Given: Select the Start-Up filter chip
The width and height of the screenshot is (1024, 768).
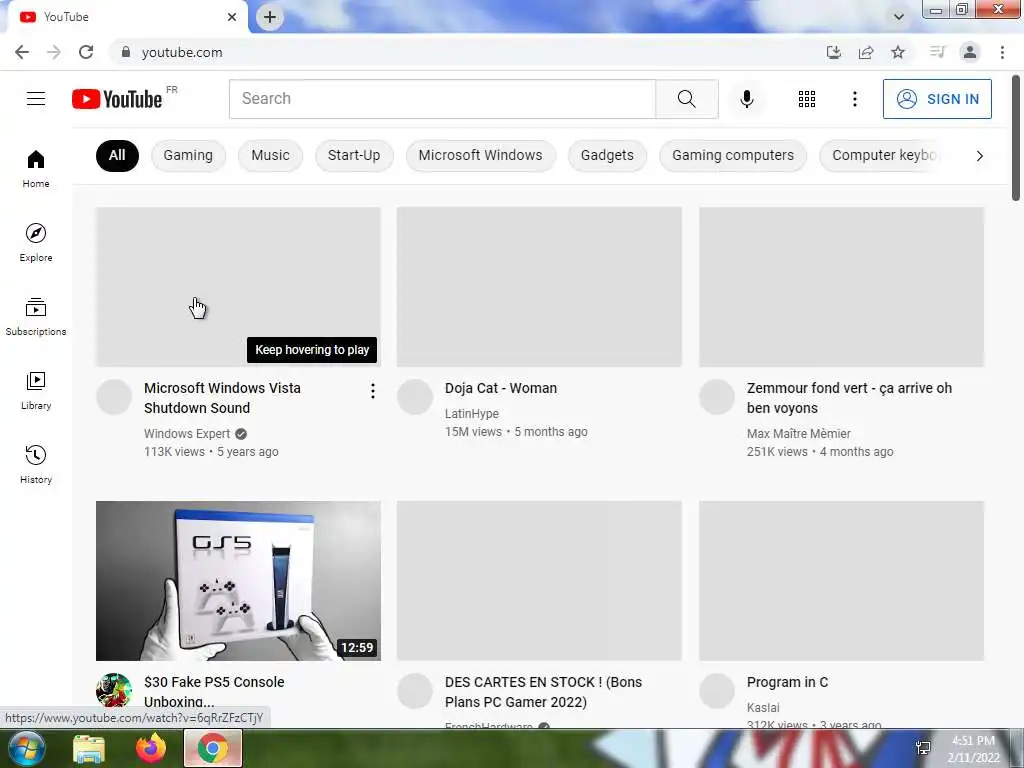Looking at the screenshot, I should 354,155.
